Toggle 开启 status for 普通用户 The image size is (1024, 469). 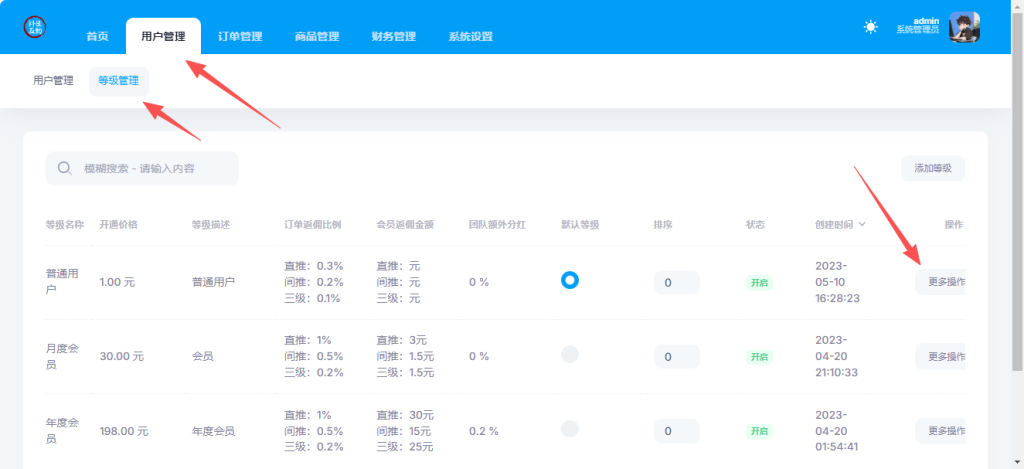pos(759,283)
